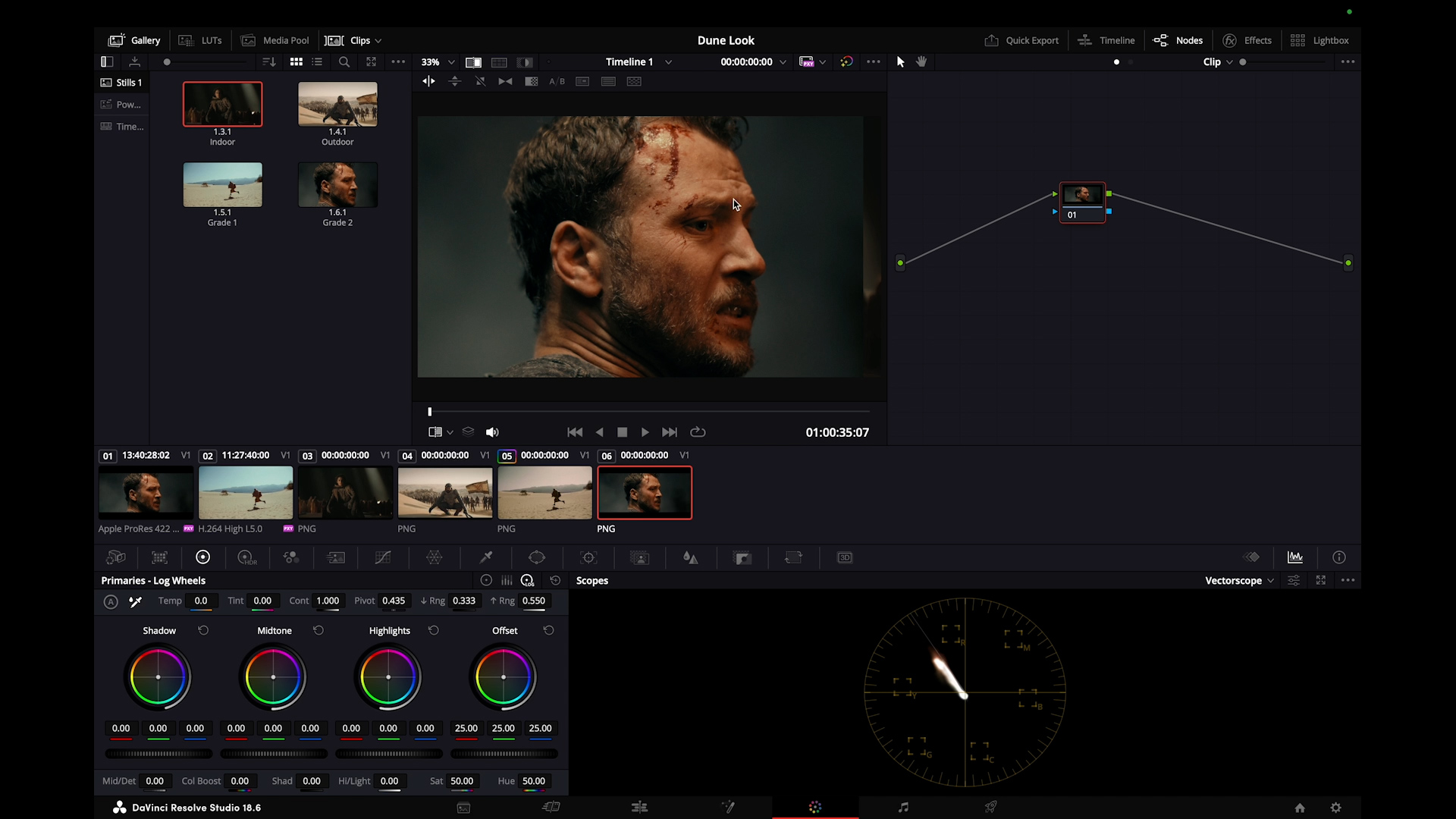Screen dimensions: 1456x819
Task: Toggle loop playback
Action: click(x=698, y=432)
